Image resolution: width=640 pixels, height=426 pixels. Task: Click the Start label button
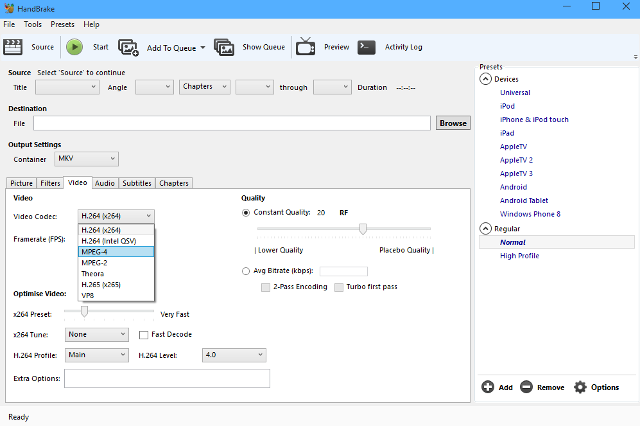[x=100, y=47]
